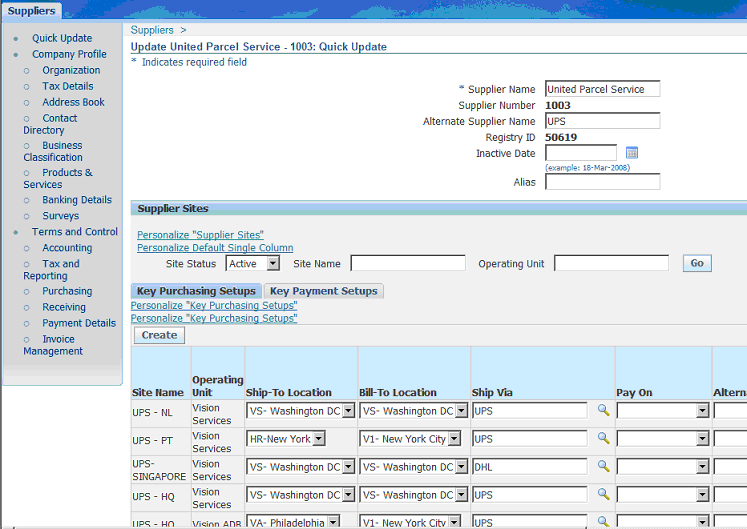Focus the Alternate Supplier Name field
The image size is (747, 529).
coord(602,121)
